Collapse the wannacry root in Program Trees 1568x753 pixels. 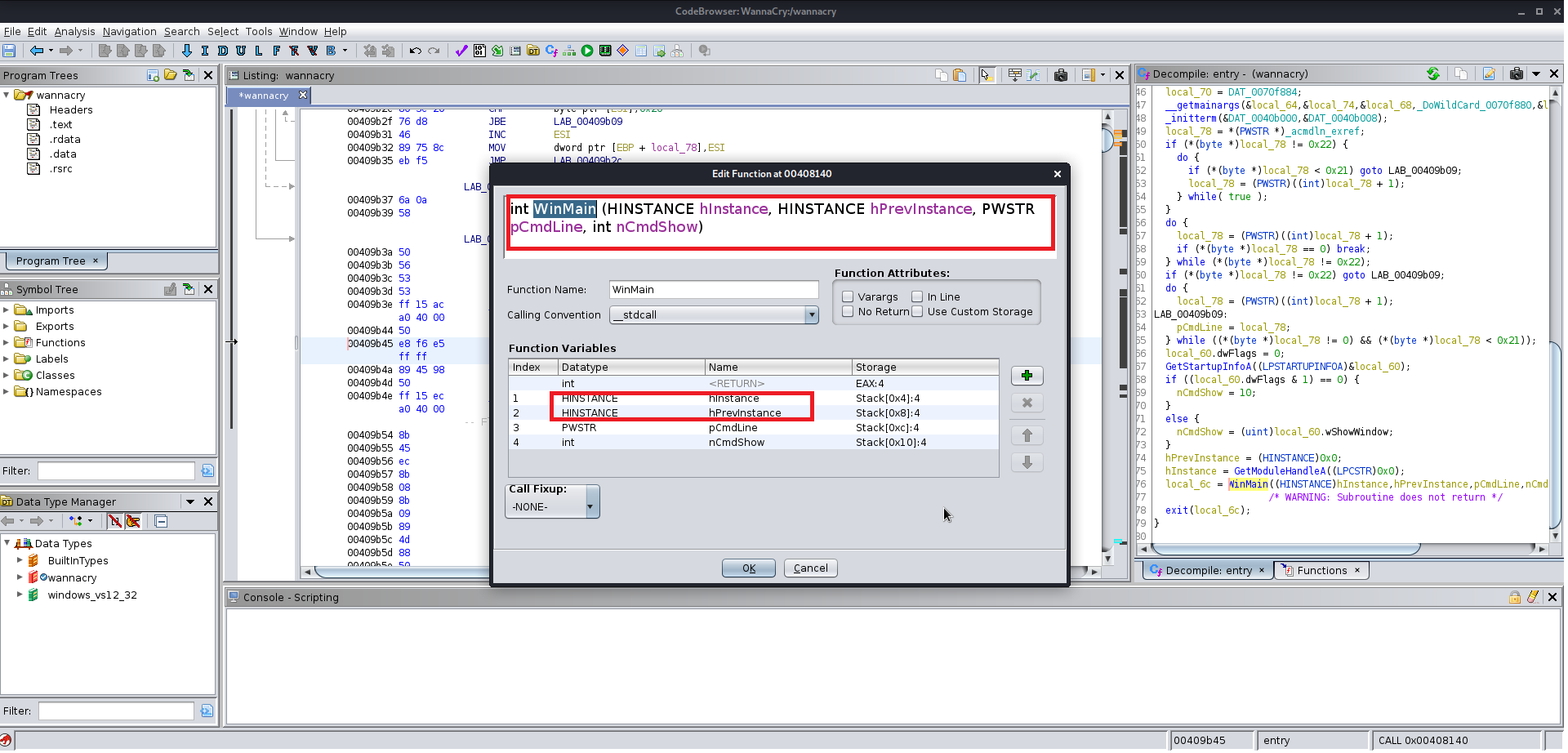7,95
